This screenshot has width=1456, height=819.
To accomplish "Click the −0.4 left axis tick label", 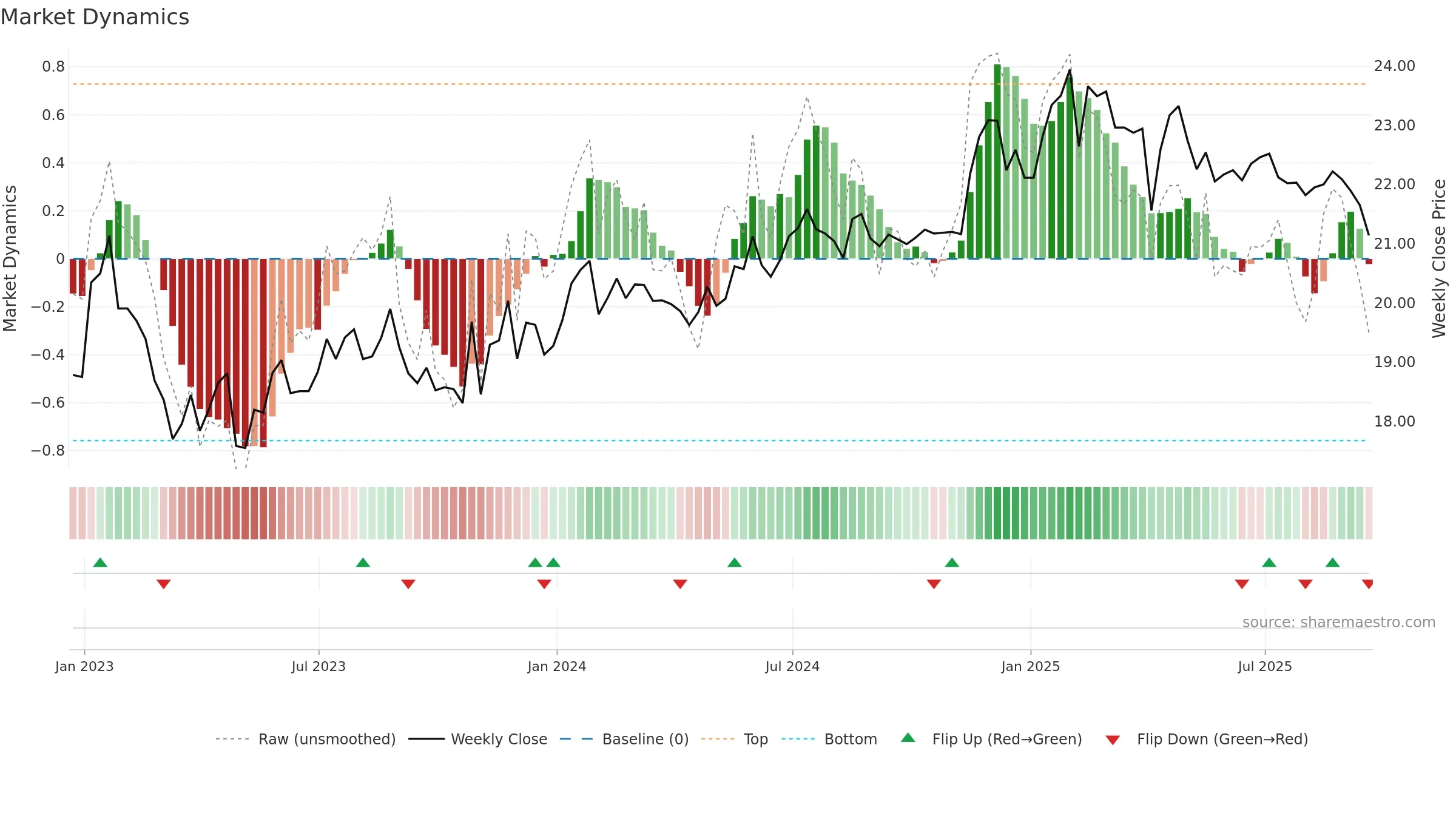I will coord(48,354).
